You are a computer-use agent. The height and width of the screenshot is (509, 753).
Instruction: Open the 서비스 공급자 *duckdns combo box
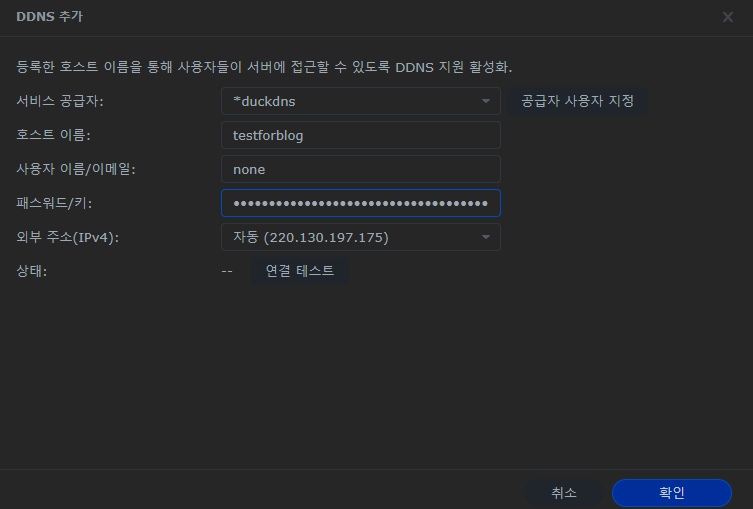[x=350, y=101]
